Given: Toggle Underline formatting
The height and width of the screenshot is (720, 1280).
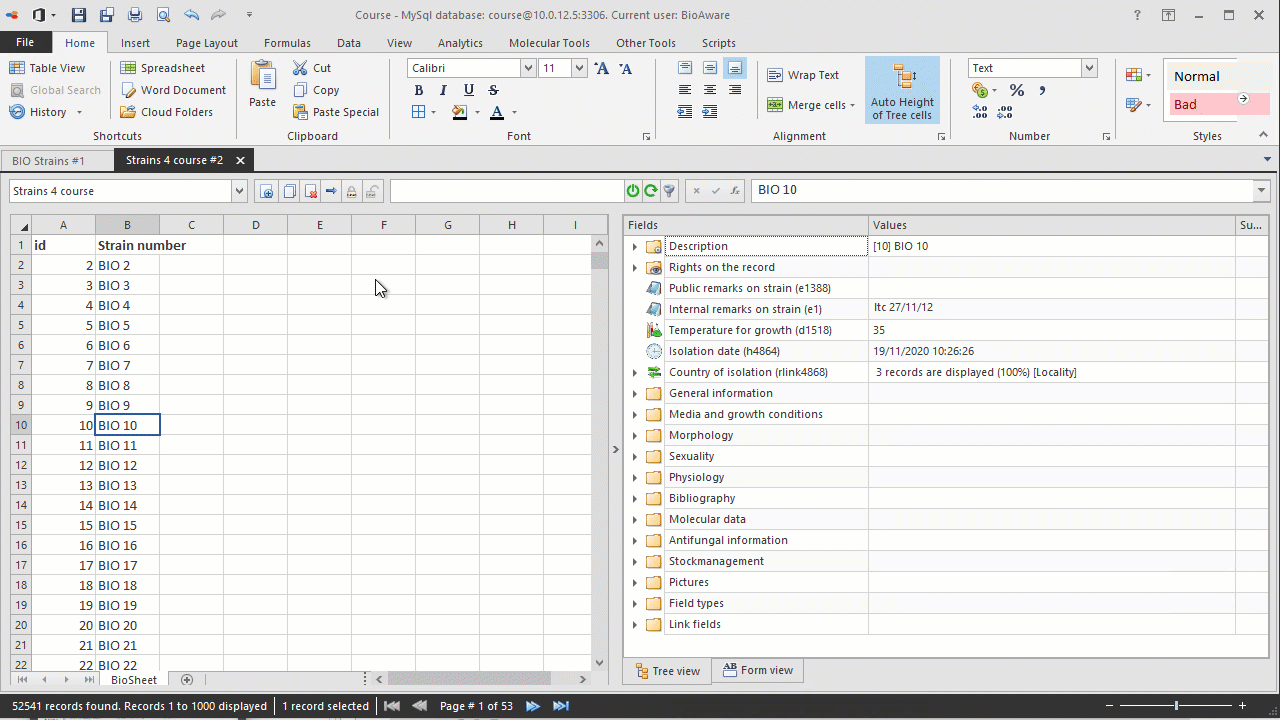Looking at the screenshot, I should pyautogui.click(x=468, y=90).
